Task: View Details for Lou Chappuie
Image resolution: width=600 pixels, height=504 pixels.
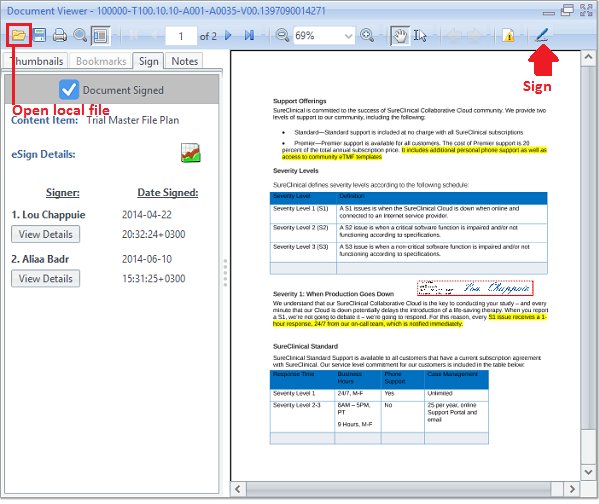Action: tap(46, 234)
